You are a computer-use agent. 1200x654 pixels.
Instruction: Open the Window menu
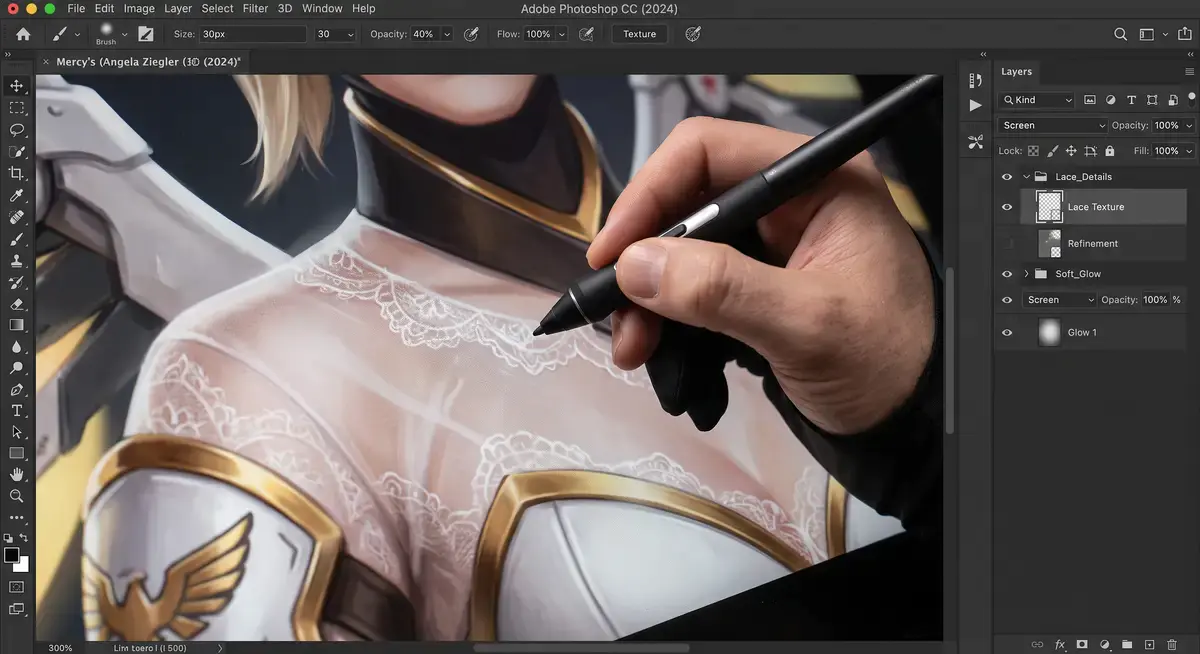coord(322,9)
